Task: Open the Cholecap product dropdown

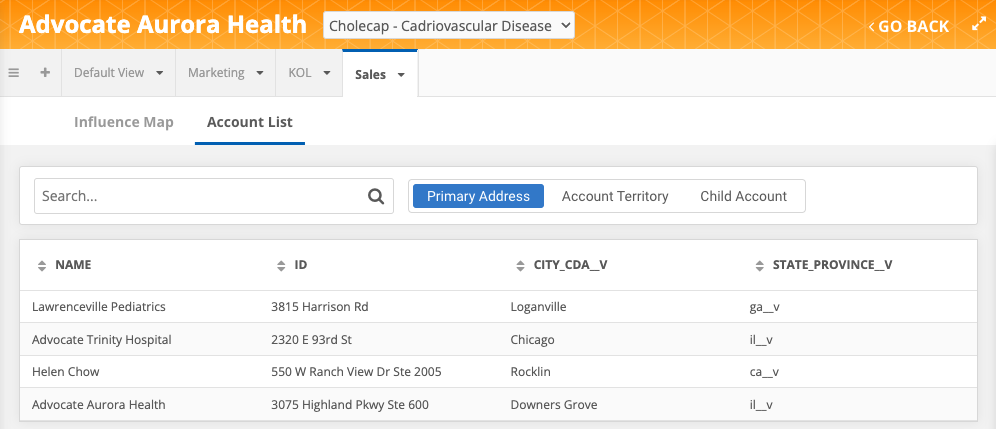Action: tap(449, 26)
